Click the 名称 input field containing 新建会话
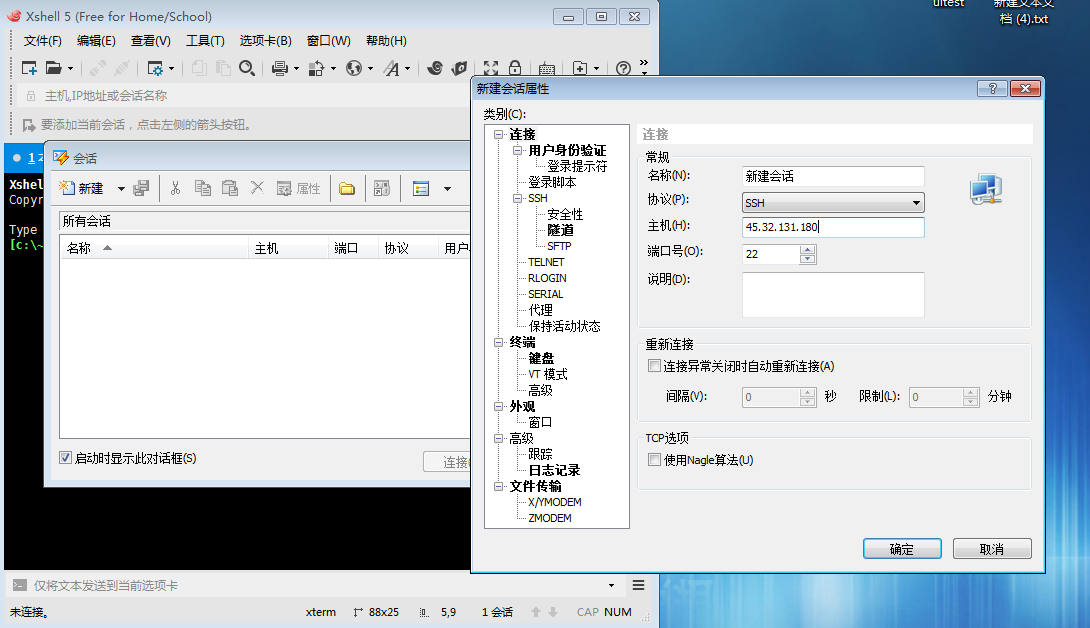Viewport: 1090px width, 628px height. (x=833, y=176)
